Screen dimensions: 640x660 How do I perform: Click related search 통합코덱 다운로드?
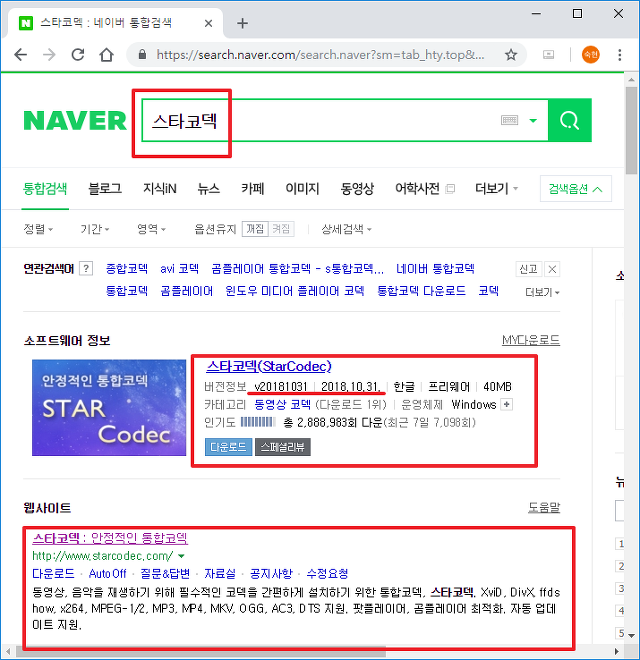point(421,291)
